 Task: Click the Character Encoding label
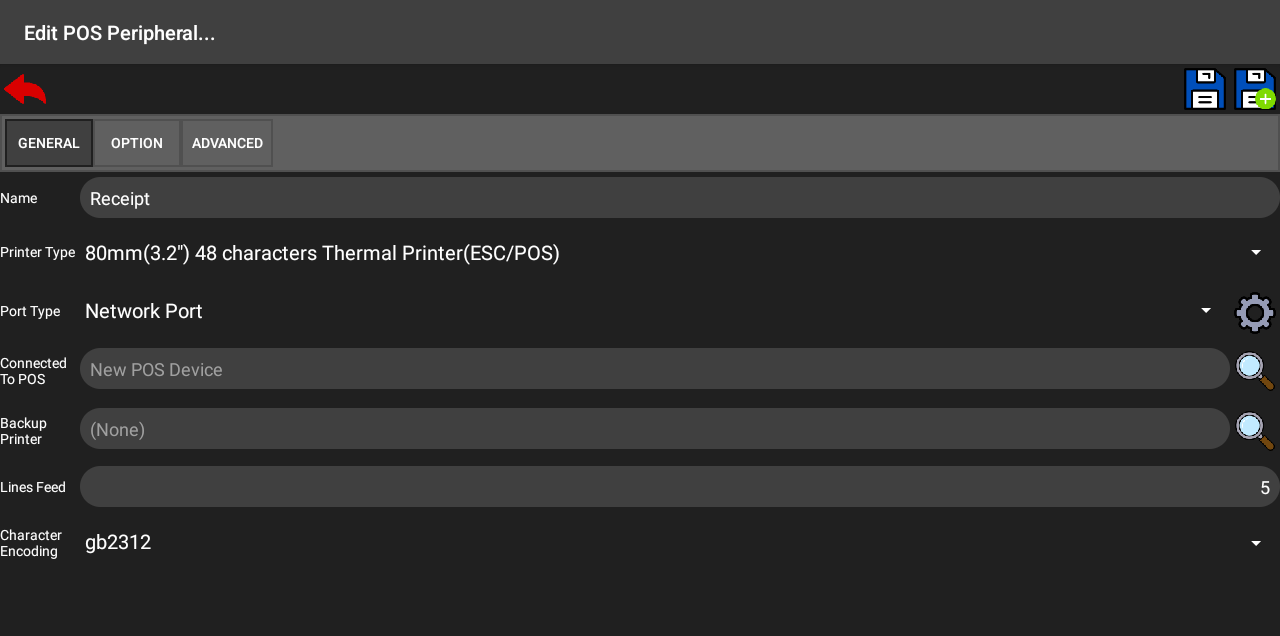31,543
